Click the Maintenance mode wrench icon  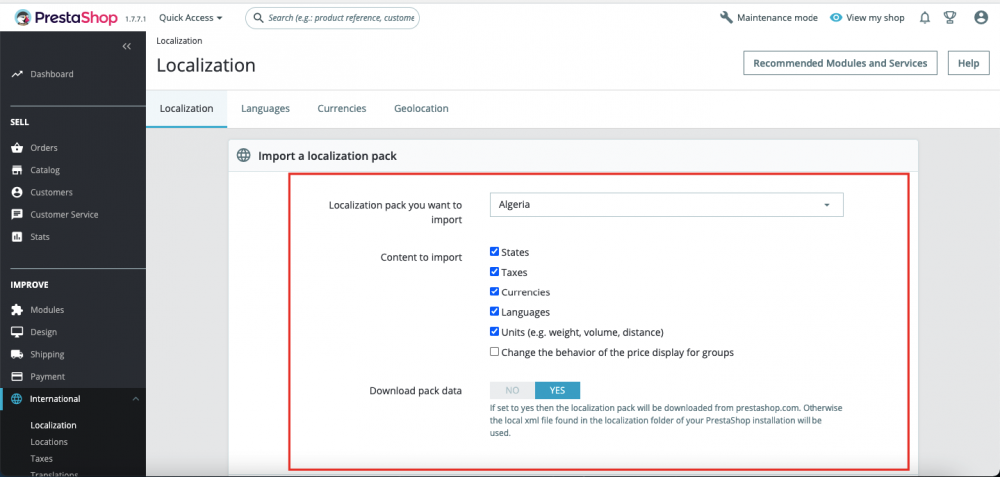tap(726, 18)
